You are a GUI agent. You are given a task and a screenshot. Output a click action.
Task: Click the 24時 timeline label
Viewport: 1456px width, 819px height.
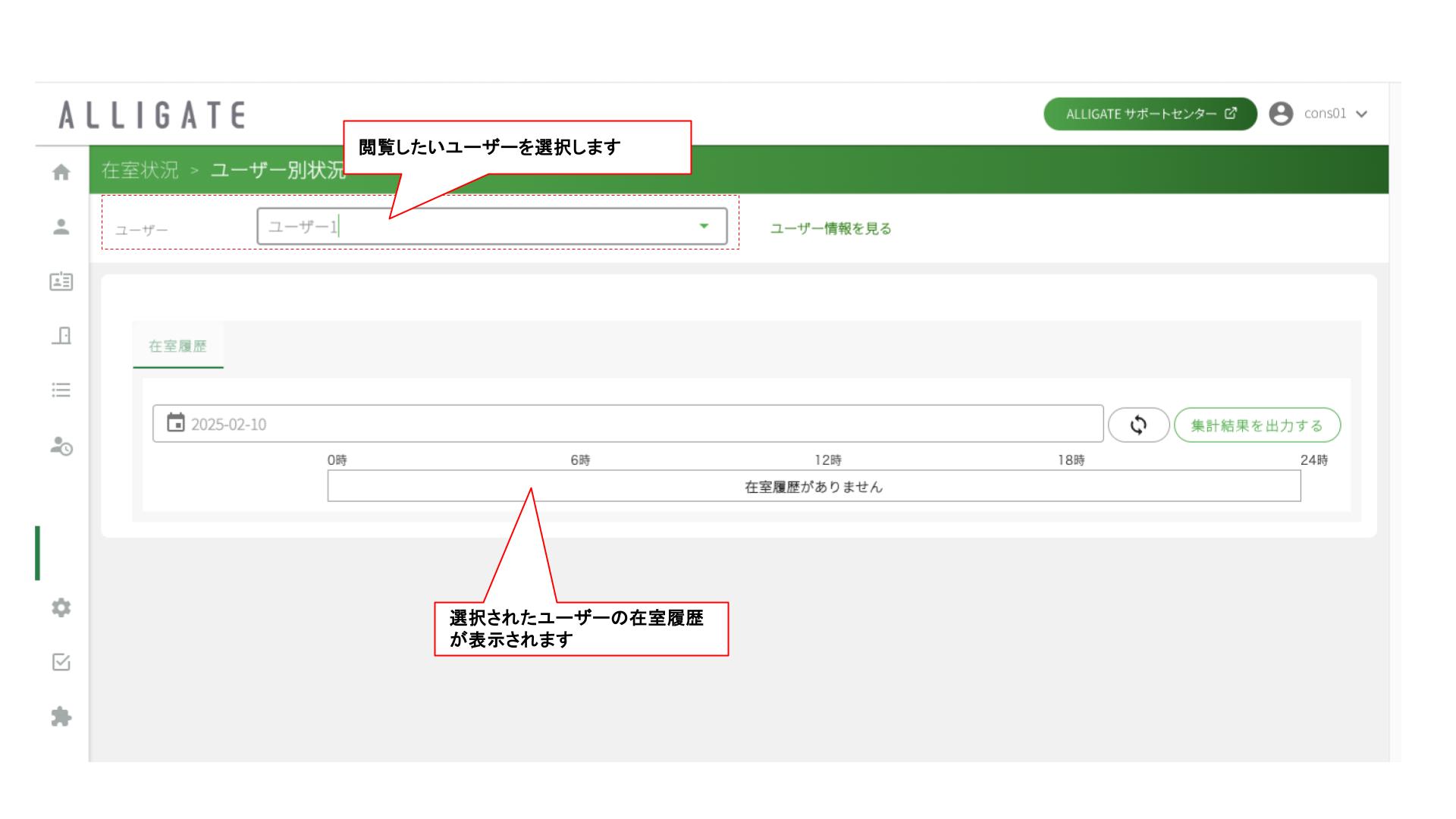1314,460
